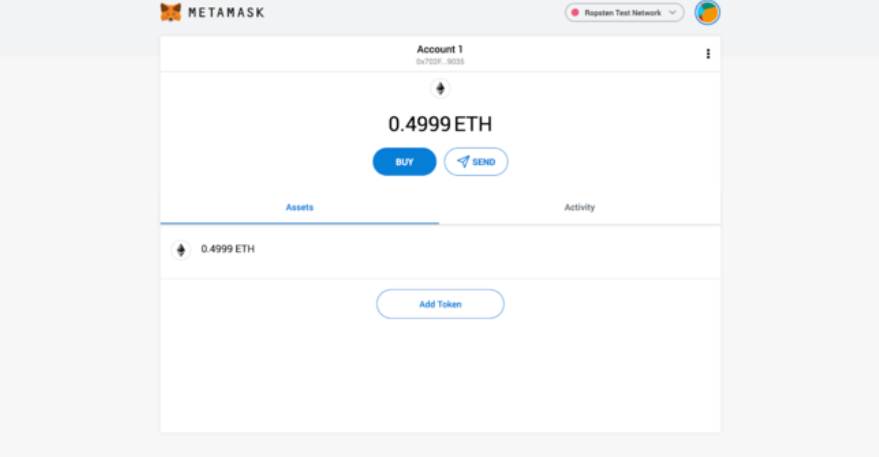Click the large 0.4999 ETH balance
879x457 pixels.
(x=440, y=125)
